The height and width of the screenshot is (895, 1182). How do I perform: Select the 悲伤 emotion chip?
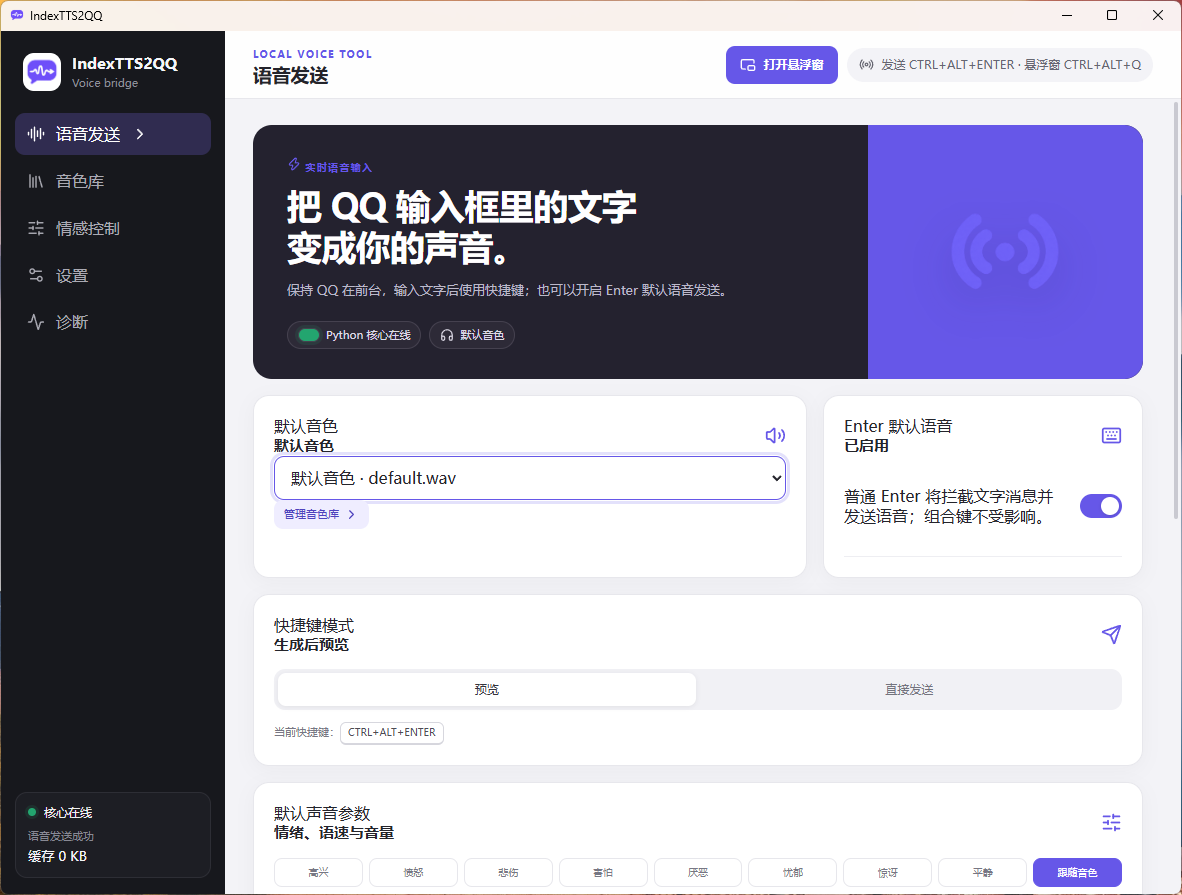coord(508,872)
